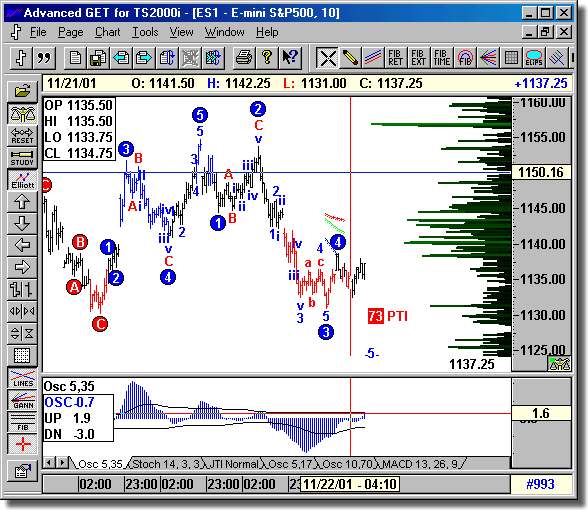Switch to the JTI Normal tab

click(233, 464)
